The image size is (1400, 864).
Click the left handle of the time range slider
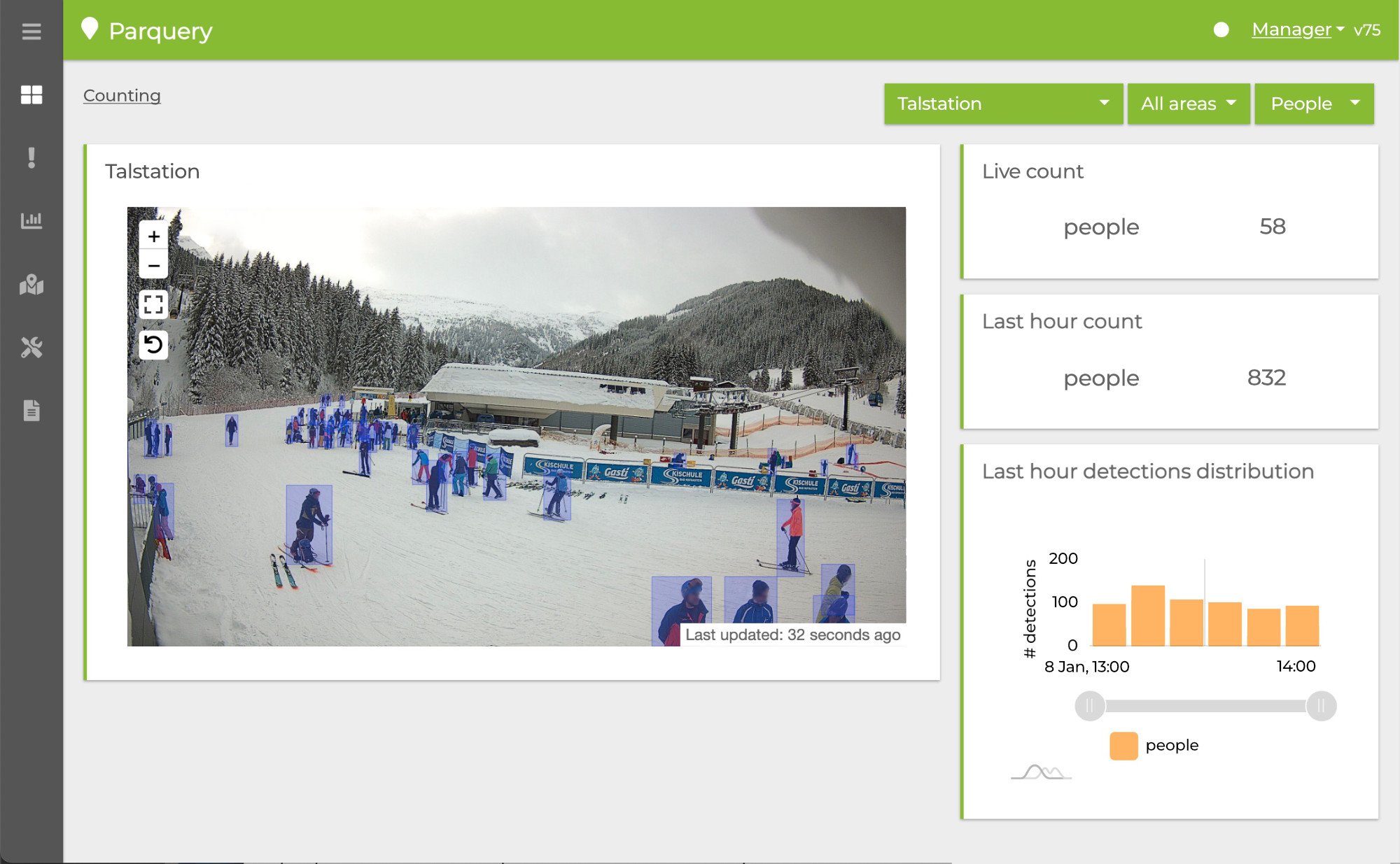point(1089,707)
